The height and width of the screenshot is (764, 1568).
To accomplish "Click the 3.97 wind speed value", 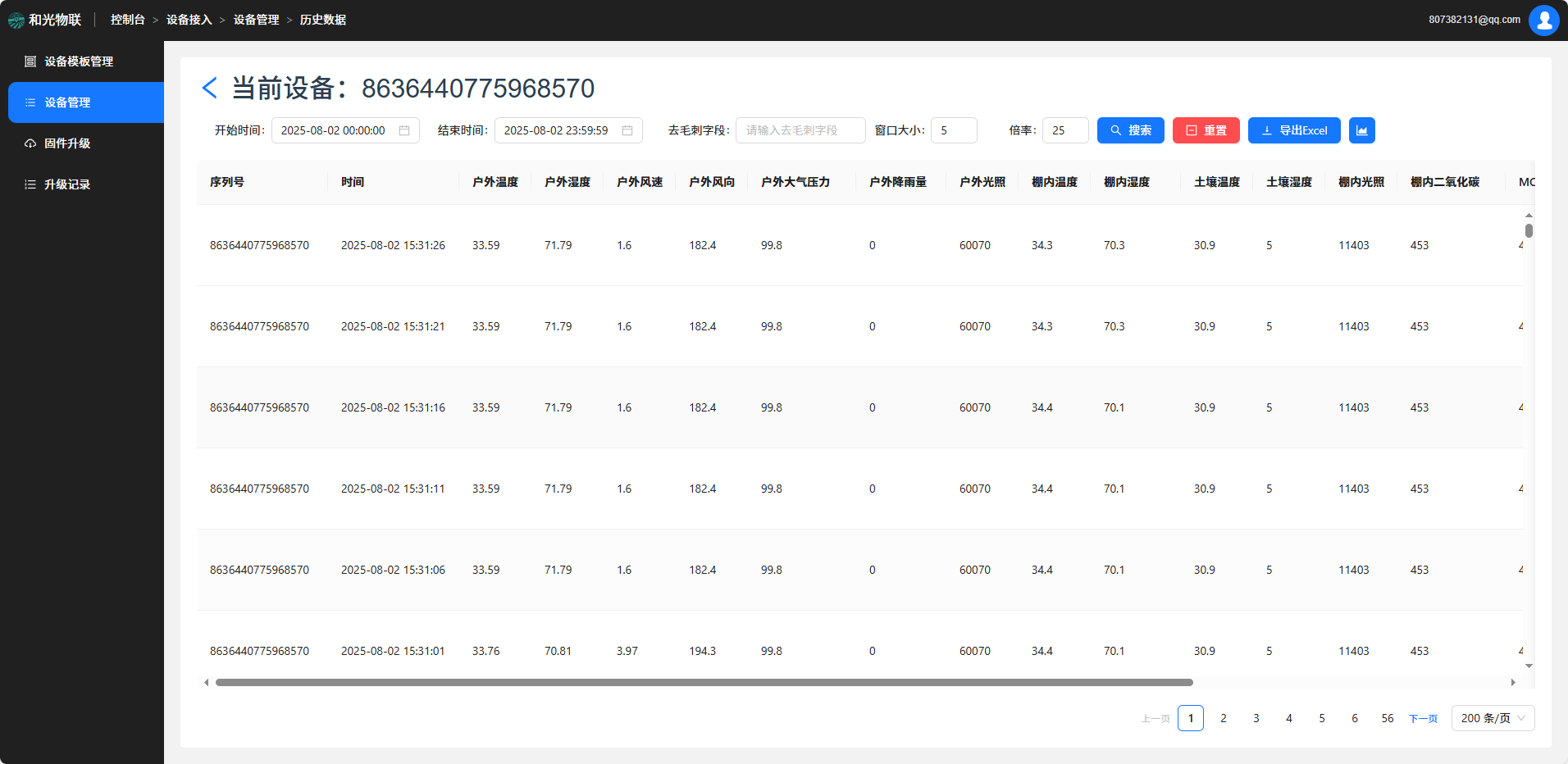I will click(x=627, y=651).
